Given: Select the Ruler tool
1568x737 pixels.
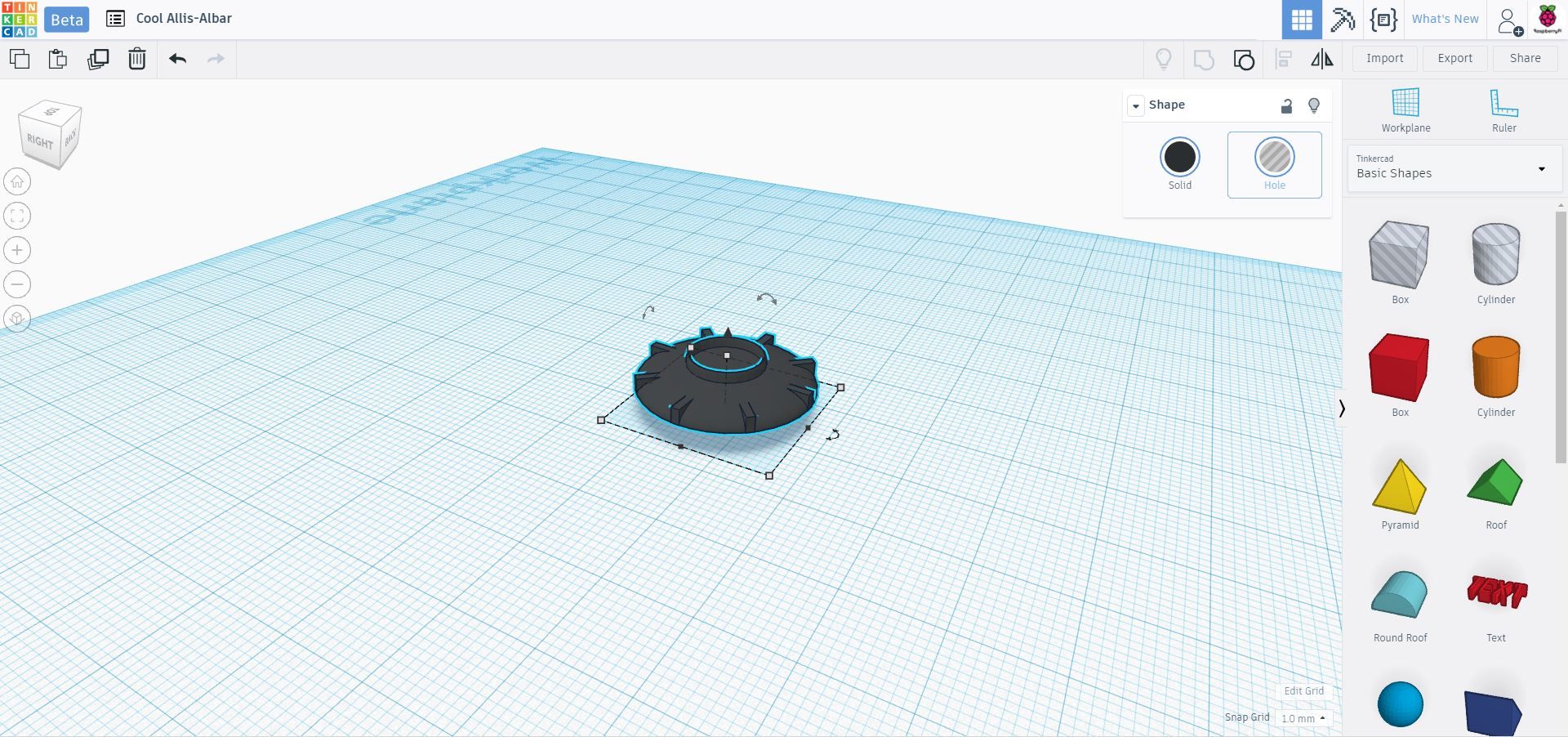Looking at the screenshot, I should 1503,110.
